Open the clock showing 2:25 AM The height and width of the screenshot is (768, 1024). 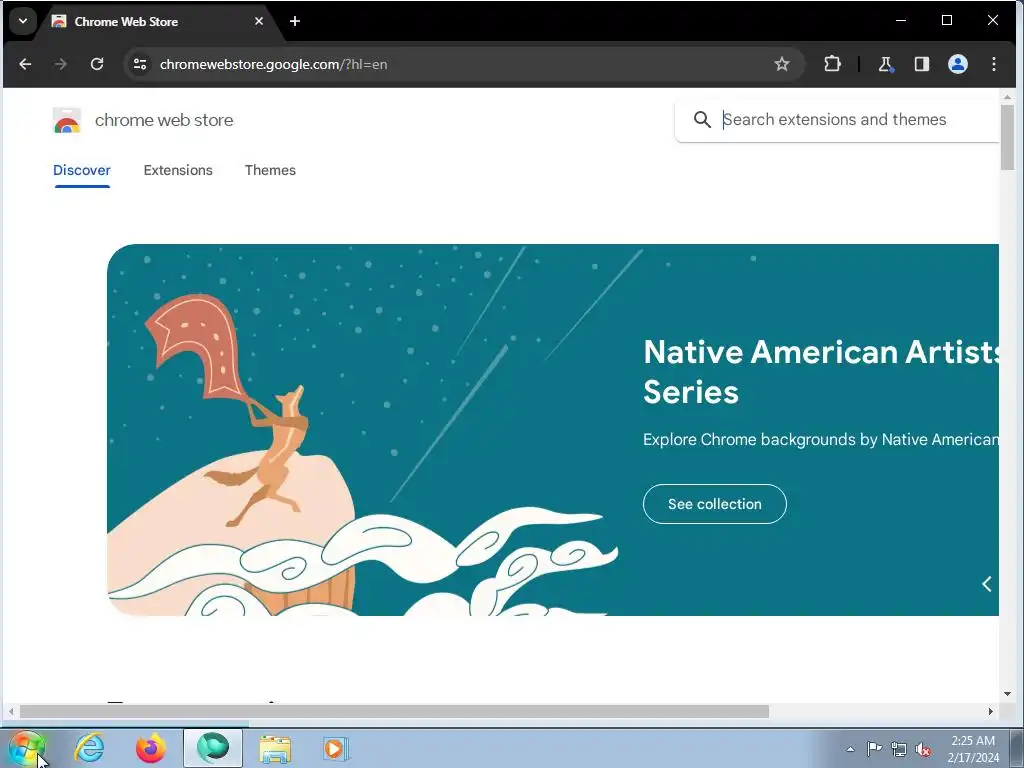coord(973,749)
